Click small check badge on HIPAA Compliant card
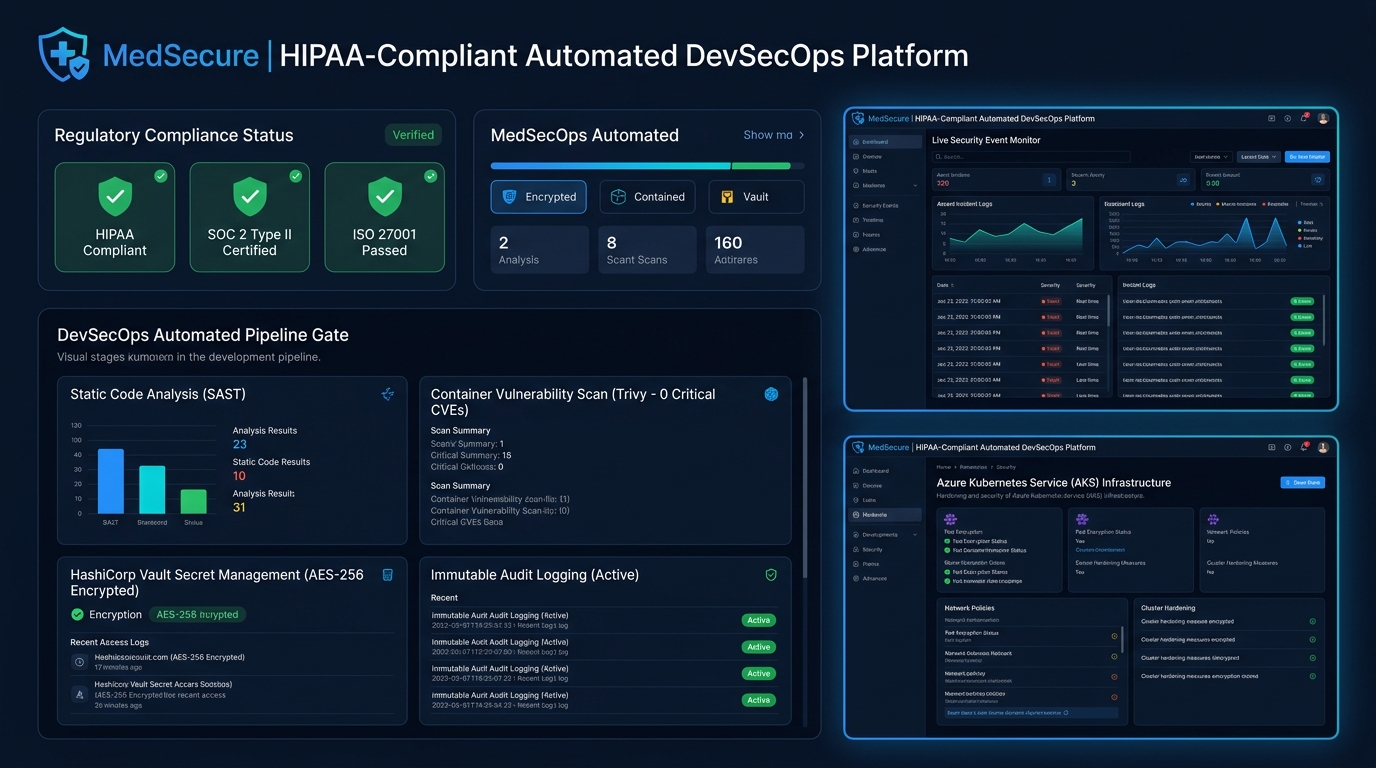The image size is (1376, 768). click(x=161, y=176)
